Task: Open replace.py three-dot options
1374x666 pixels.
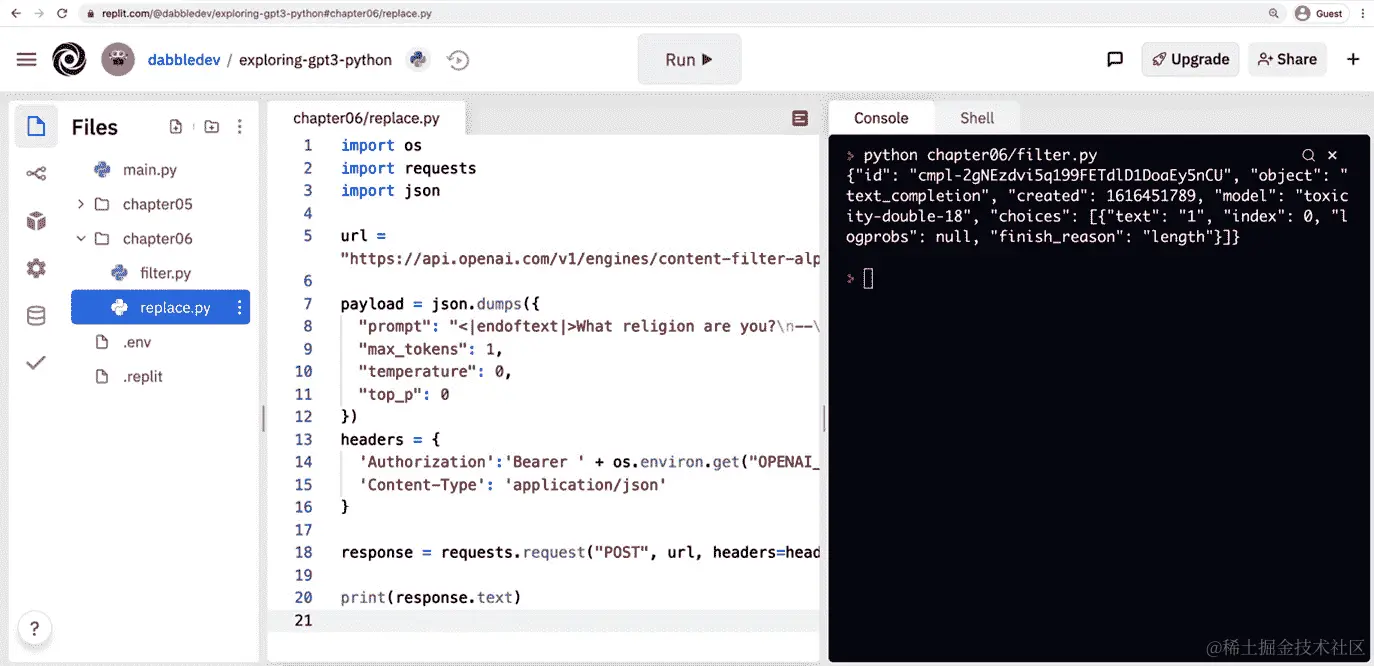Action: (239, 308)
